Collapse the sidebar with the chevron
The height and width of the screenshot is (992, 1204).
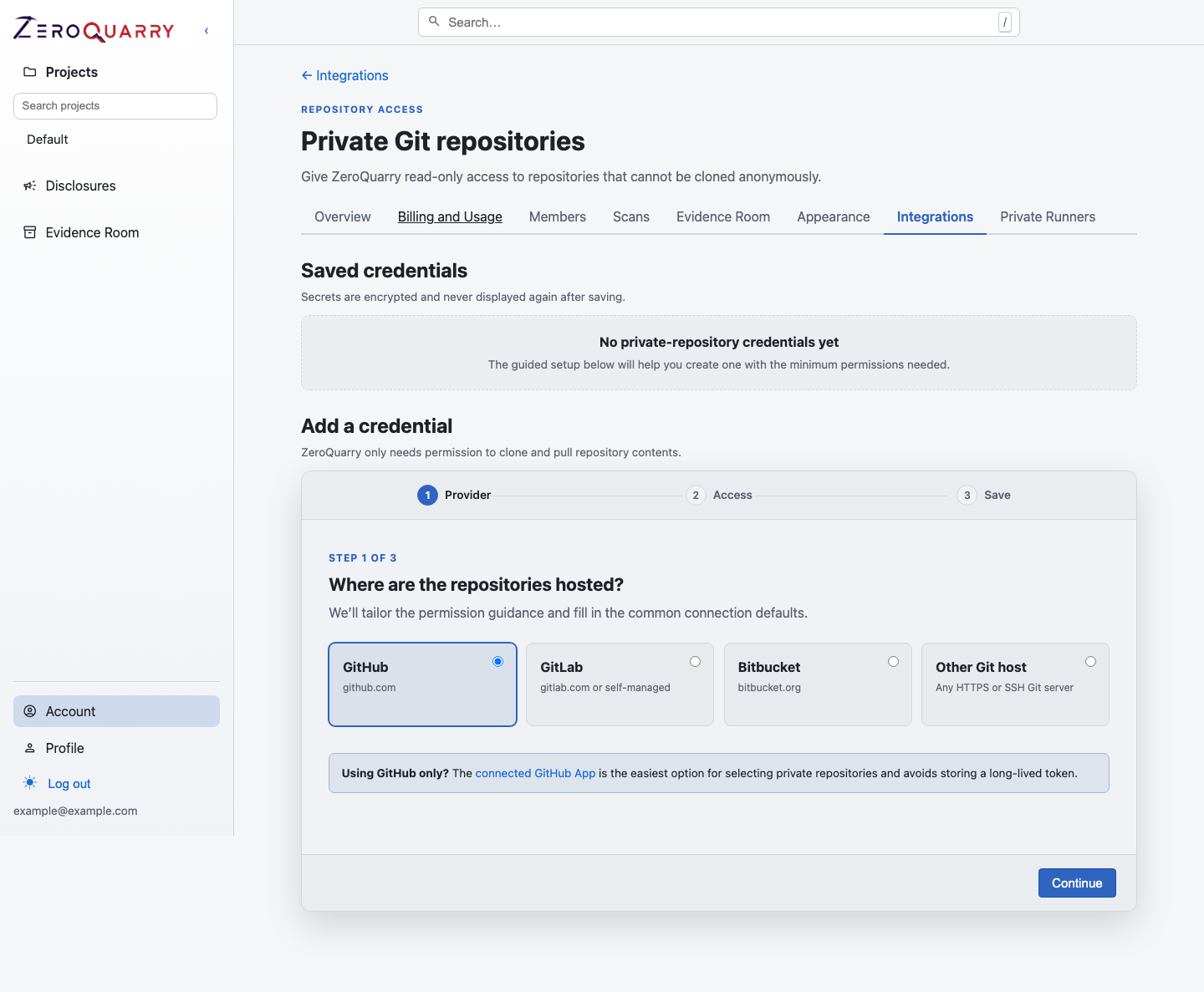pos(207,31)
